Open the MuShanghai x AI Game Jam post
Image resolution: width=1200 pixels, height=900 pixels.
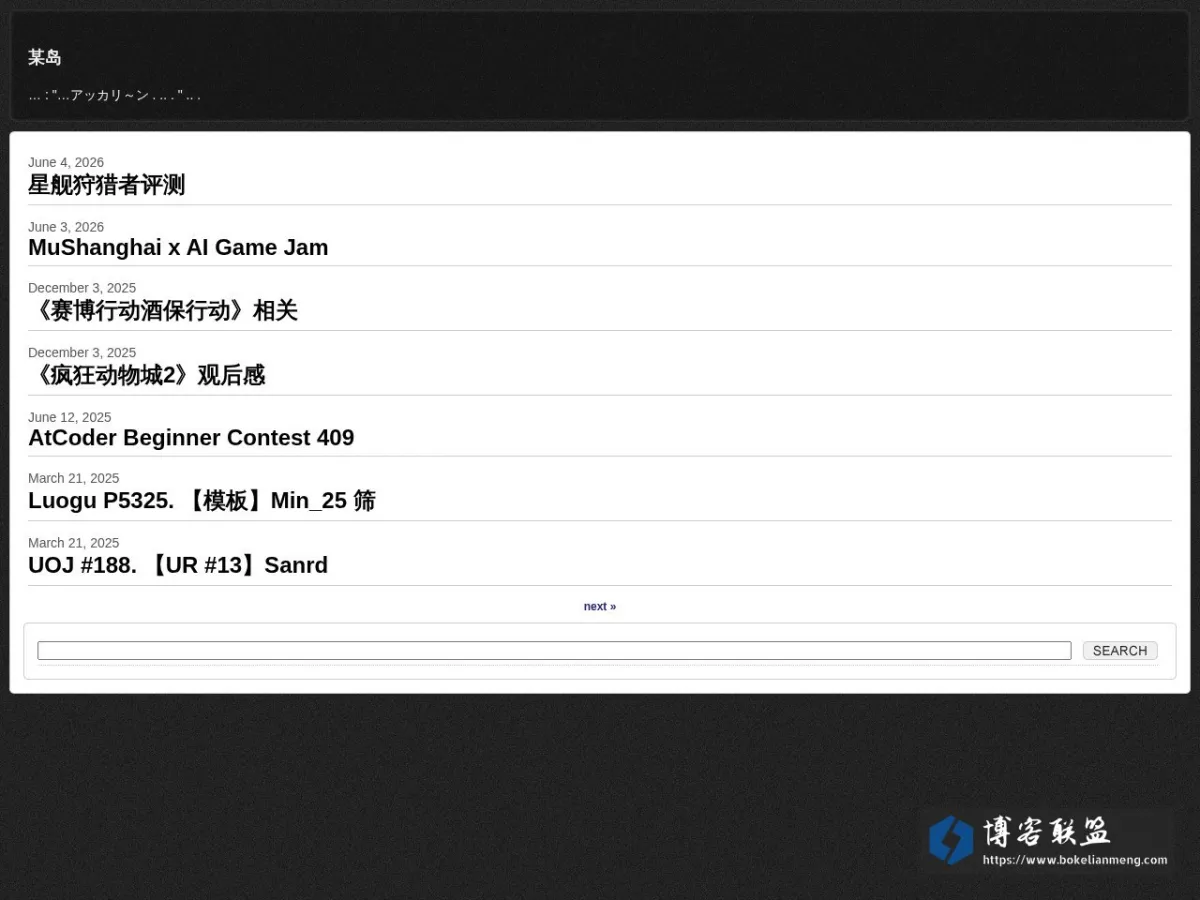click(178, 247)
